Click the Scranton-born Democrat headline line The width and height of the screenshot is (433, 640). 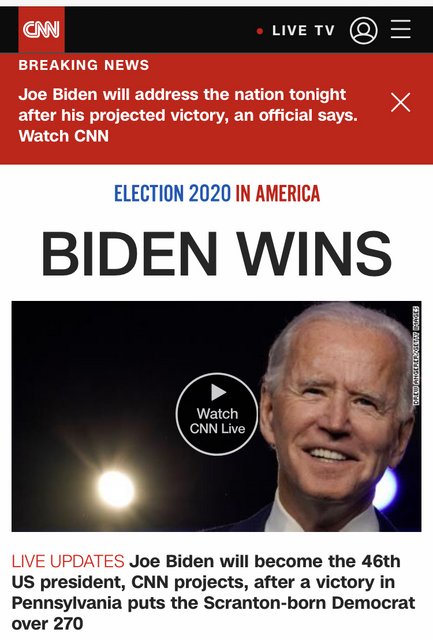(x=213, y=603)
